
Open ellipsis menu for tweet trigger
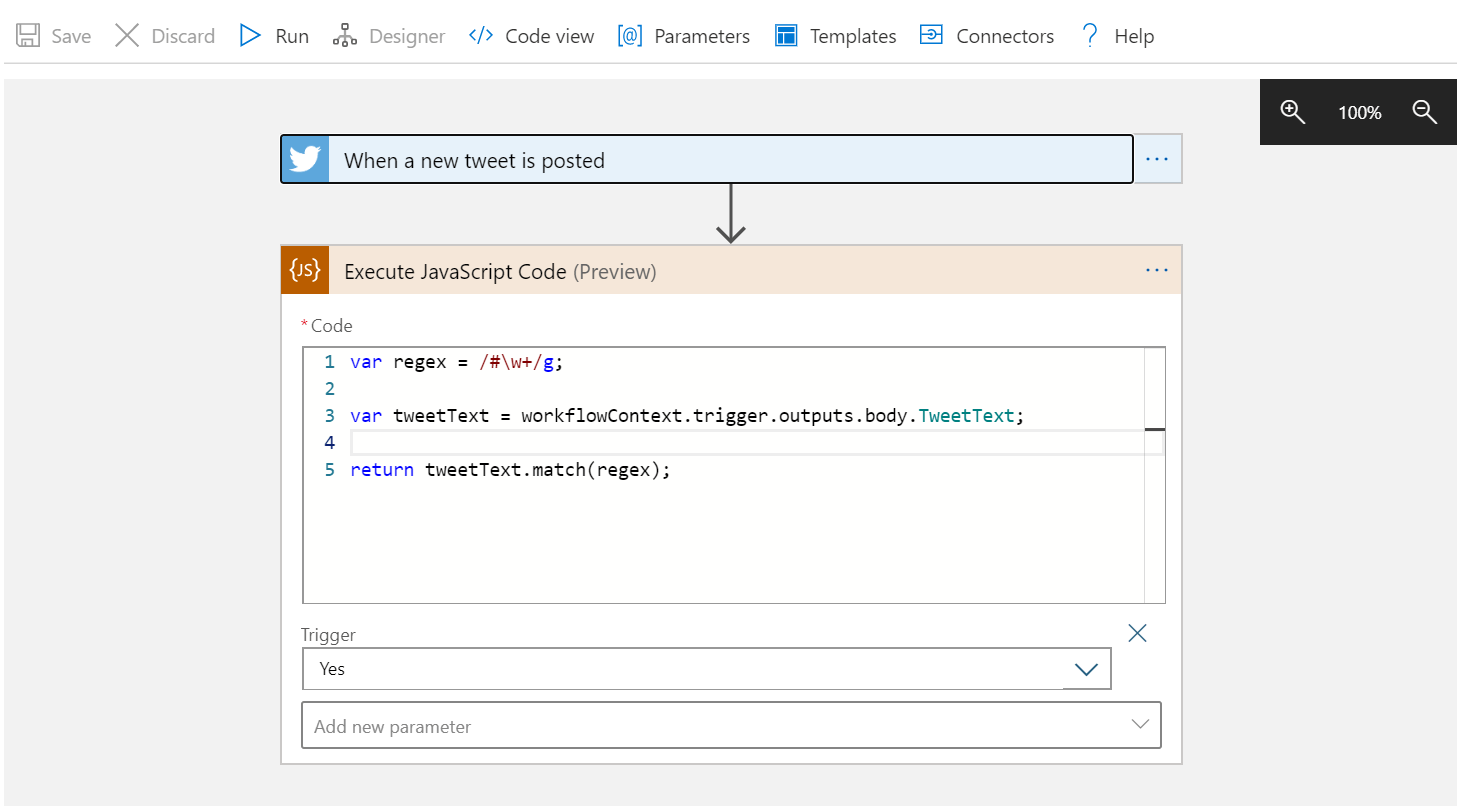1157,160
